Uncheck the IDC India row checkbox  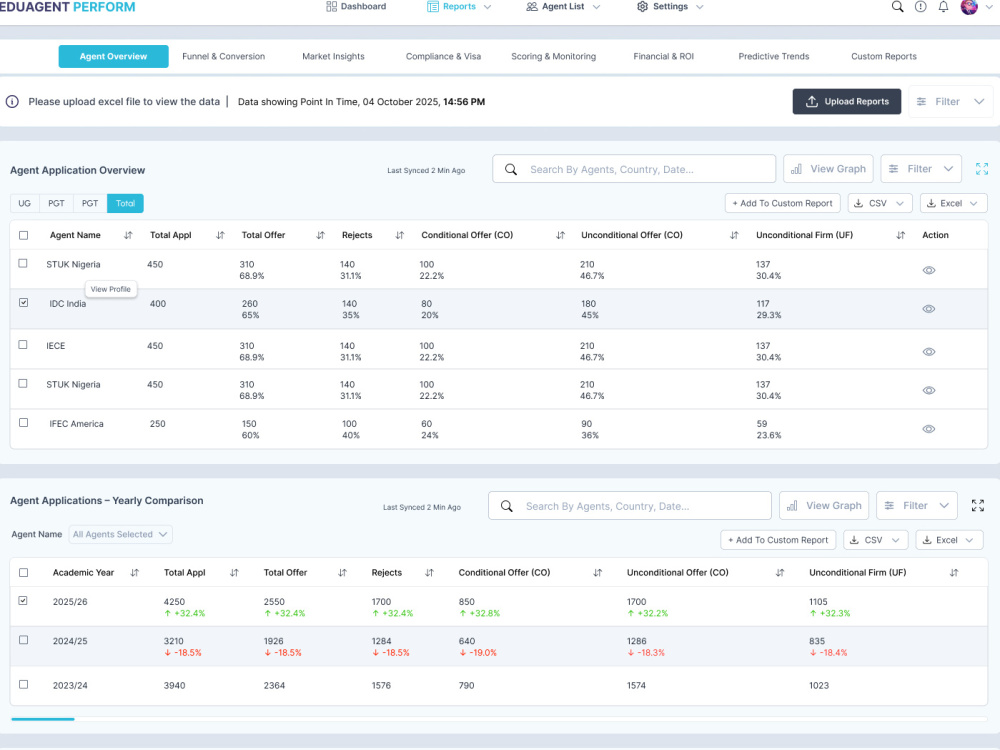(24, 303)
